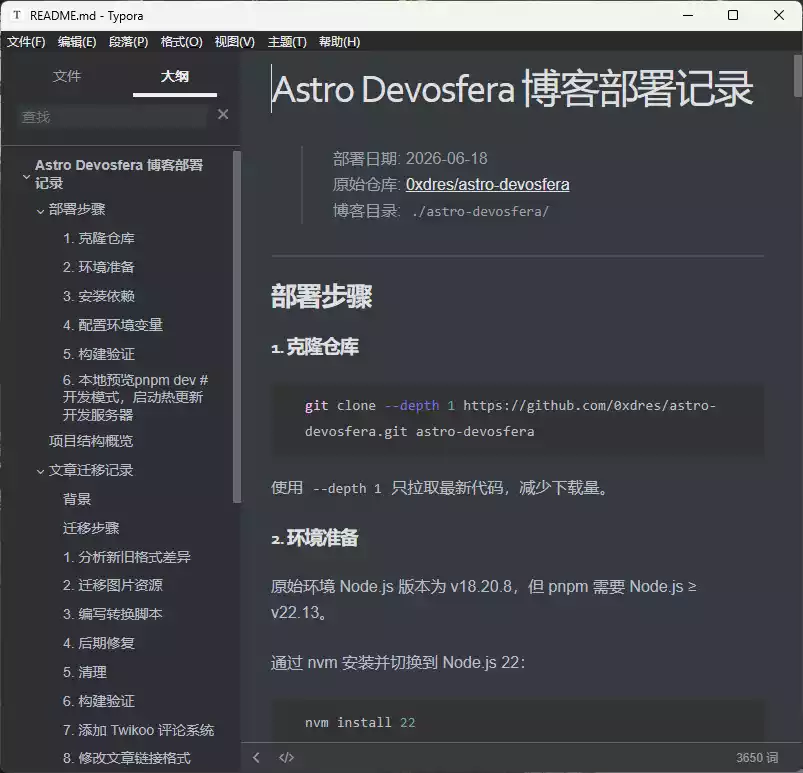This screenshot has height=773, width=803.
Task: Click the paragraph mentioning v18.20.8
Action: point(483,599)
